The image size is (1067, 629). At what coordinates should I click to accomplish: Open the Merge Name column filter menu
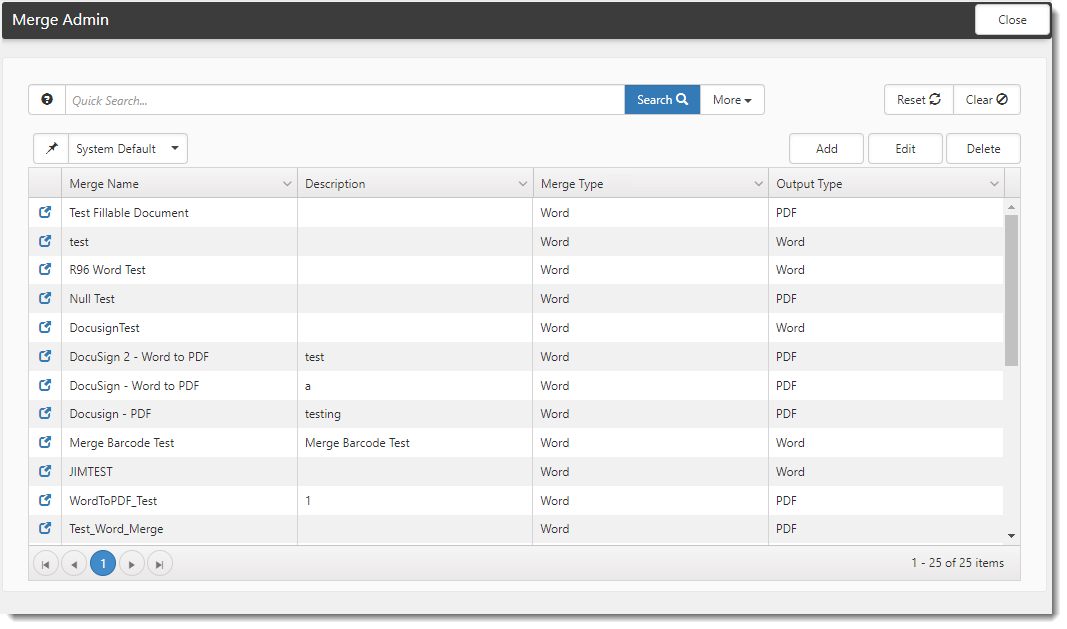pos(287,184)
